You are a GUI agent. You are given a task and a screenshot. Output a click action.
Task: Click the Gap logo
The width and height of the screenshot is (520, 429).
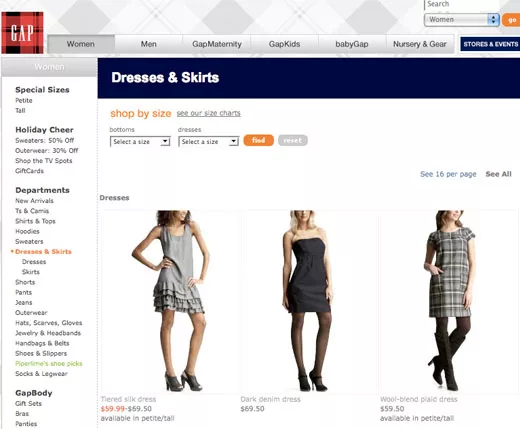[22, 33]
